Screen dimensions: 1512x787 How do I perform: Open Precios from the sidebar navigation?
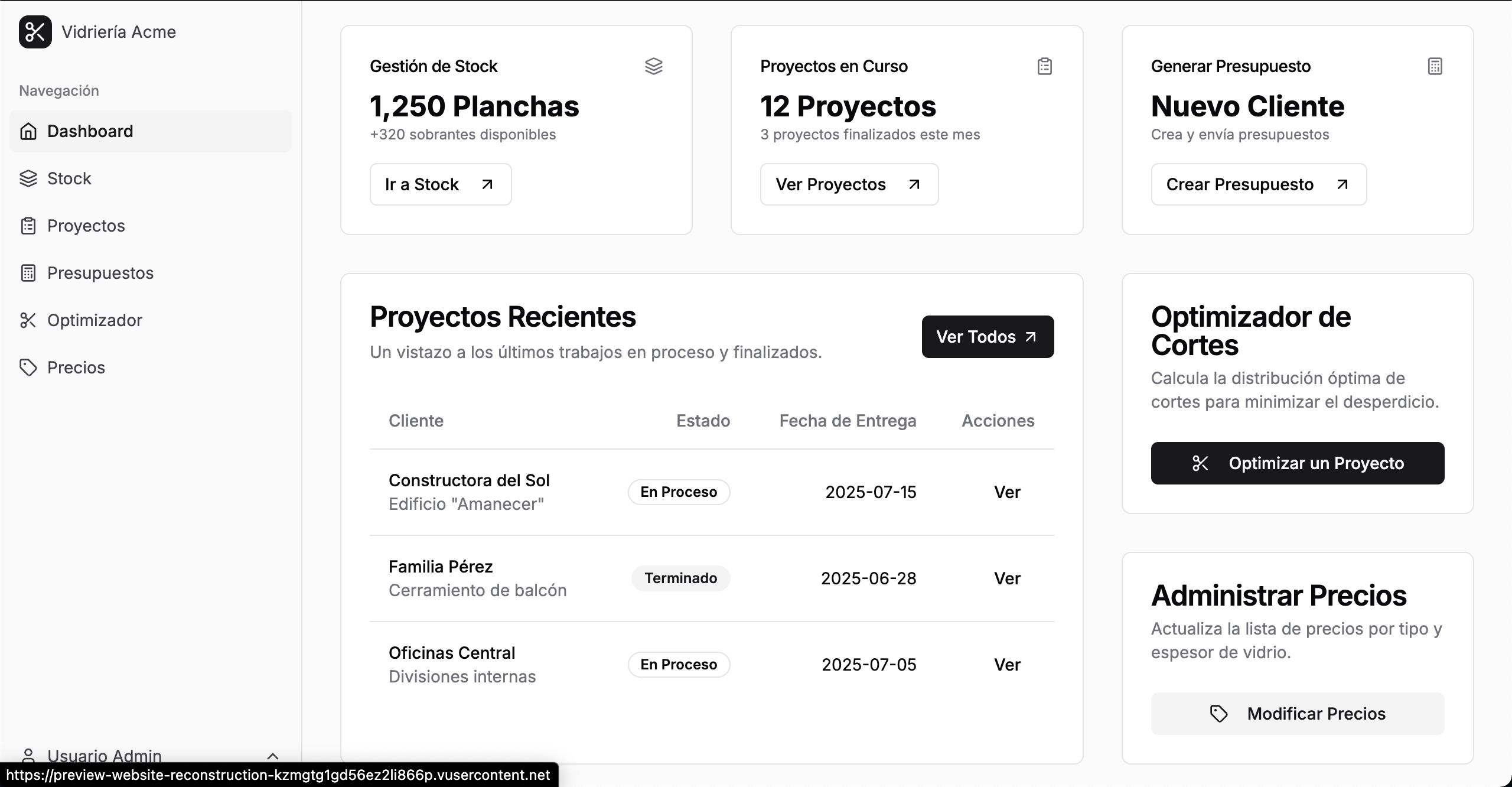pos(76,368)
